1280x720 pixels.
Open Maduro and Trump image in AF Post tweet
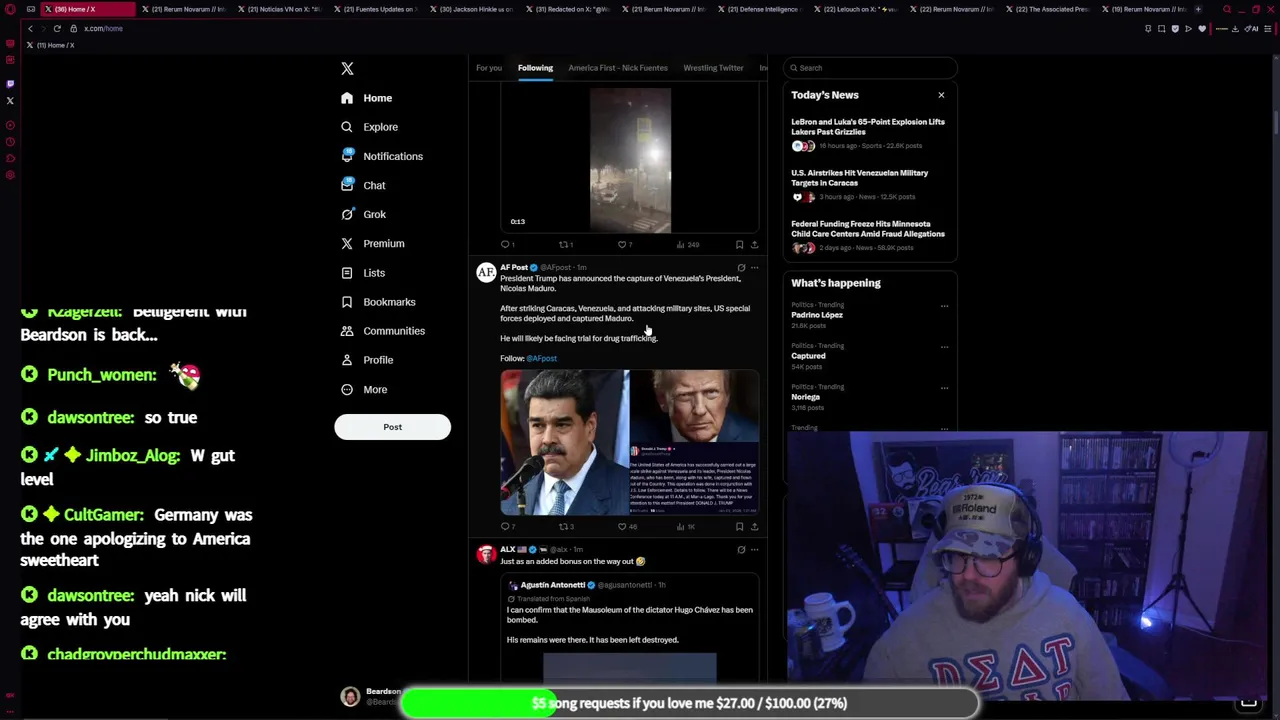coord(630,442)
